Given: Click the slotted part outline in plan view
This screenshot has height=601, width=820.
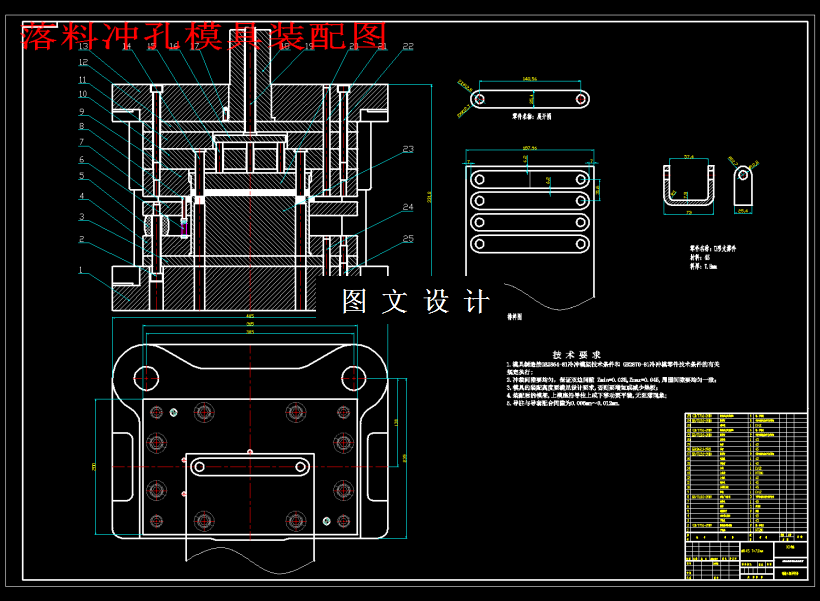Looking at the screenshot, I should click(250, 467).
